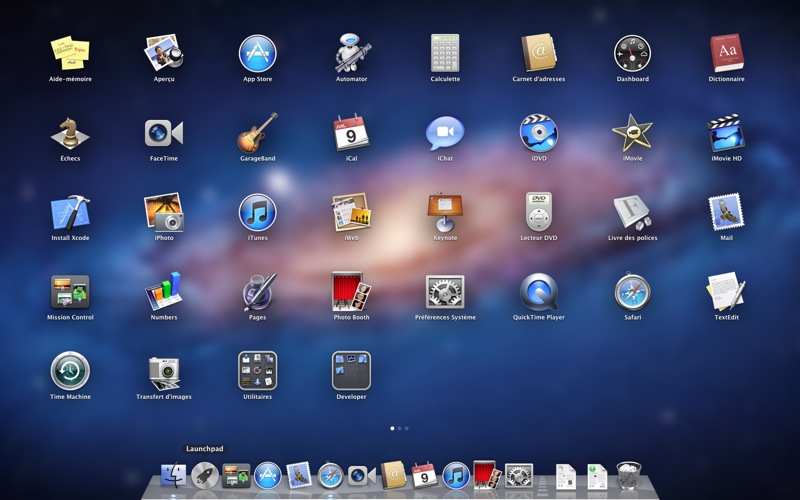Launch Photo Booth in the Launchpad grid

[352, 291]
